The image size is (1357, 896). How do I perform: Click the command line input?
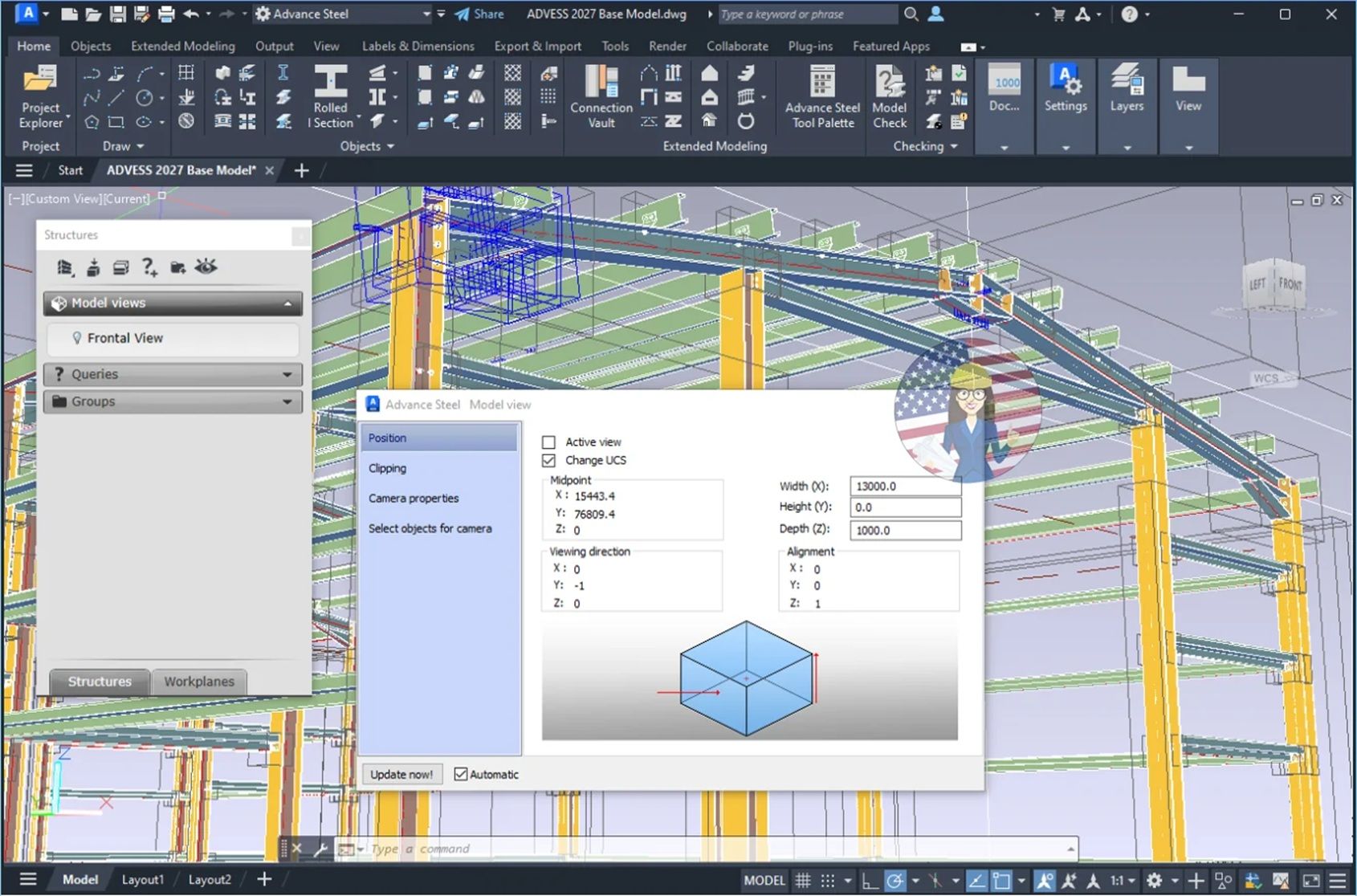715,848
